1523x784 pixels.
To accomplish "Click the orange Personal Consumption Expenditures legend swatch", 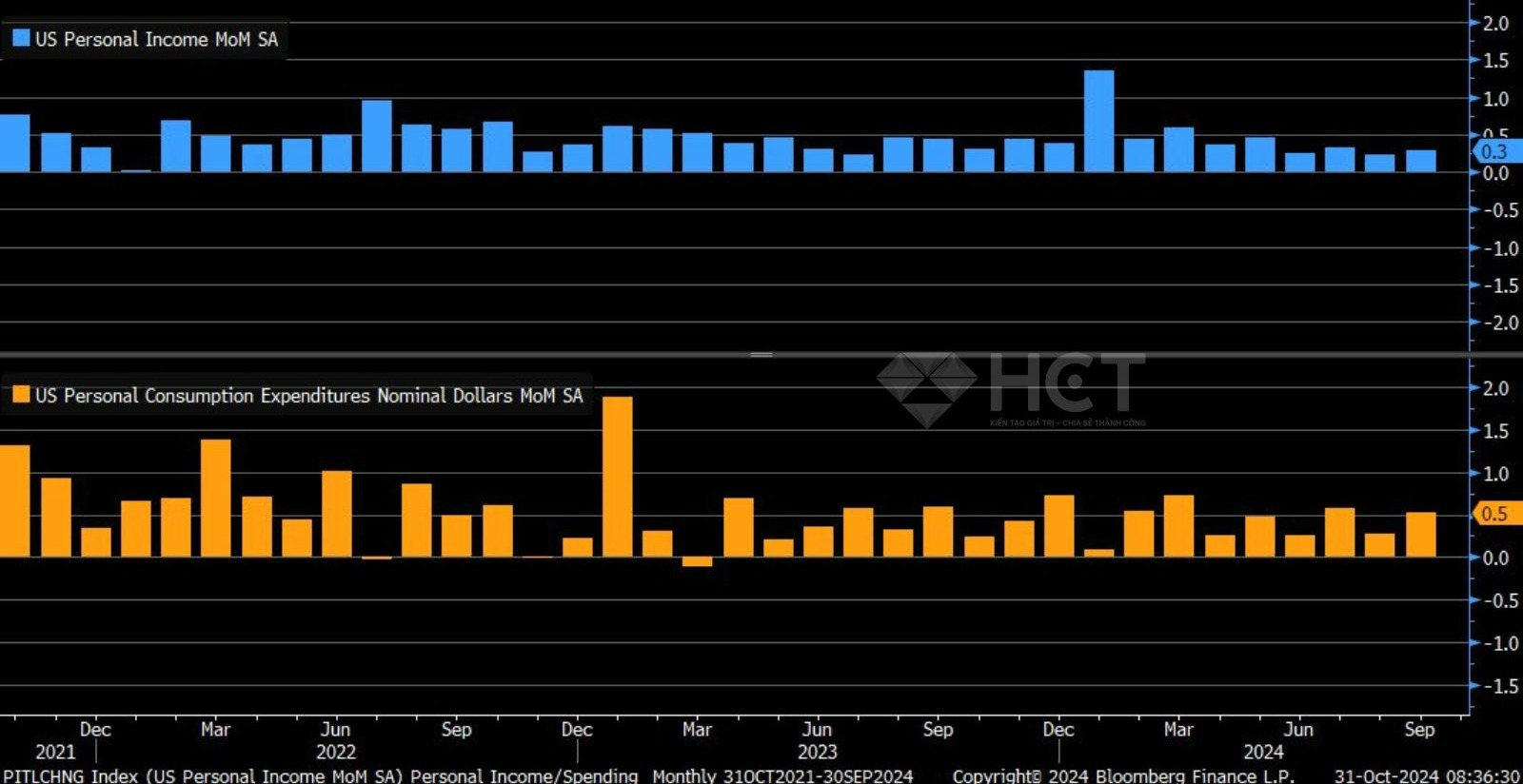I will click(x=20, y=395).
